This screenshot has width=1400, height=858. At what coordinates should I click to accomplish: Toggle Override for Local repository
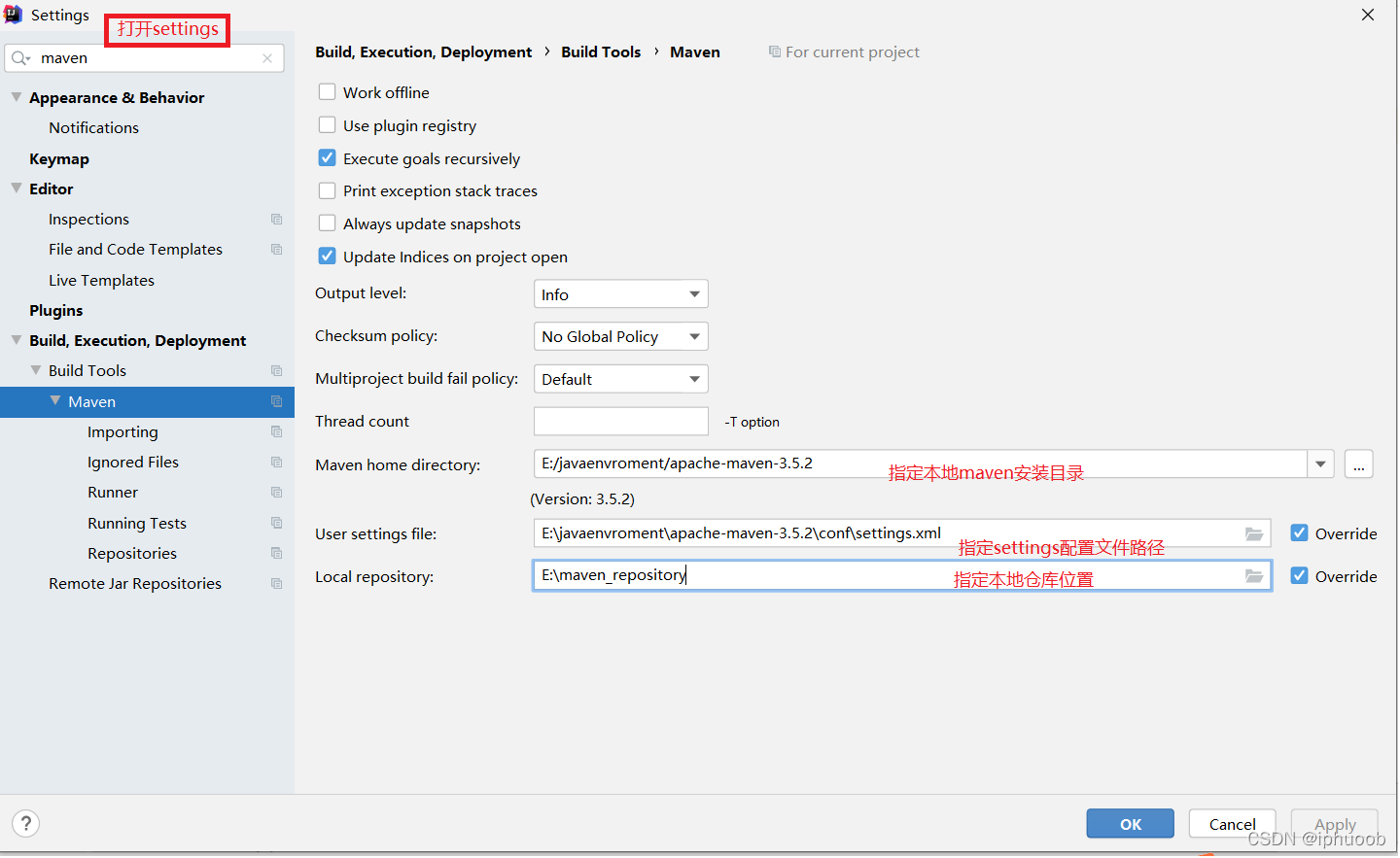click(x=1299, y=576)
